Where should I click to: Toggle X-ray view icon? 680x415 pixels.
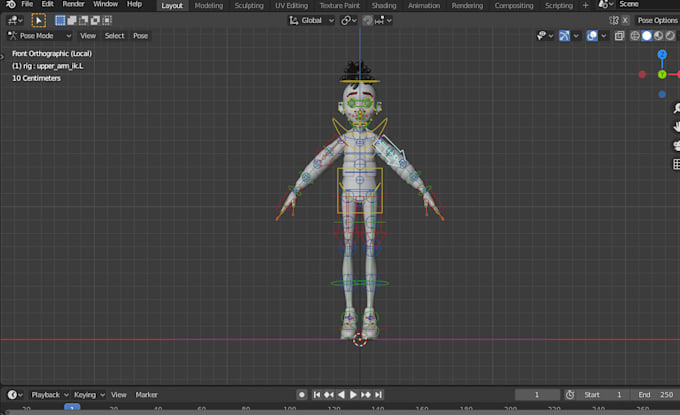(619, 36)
